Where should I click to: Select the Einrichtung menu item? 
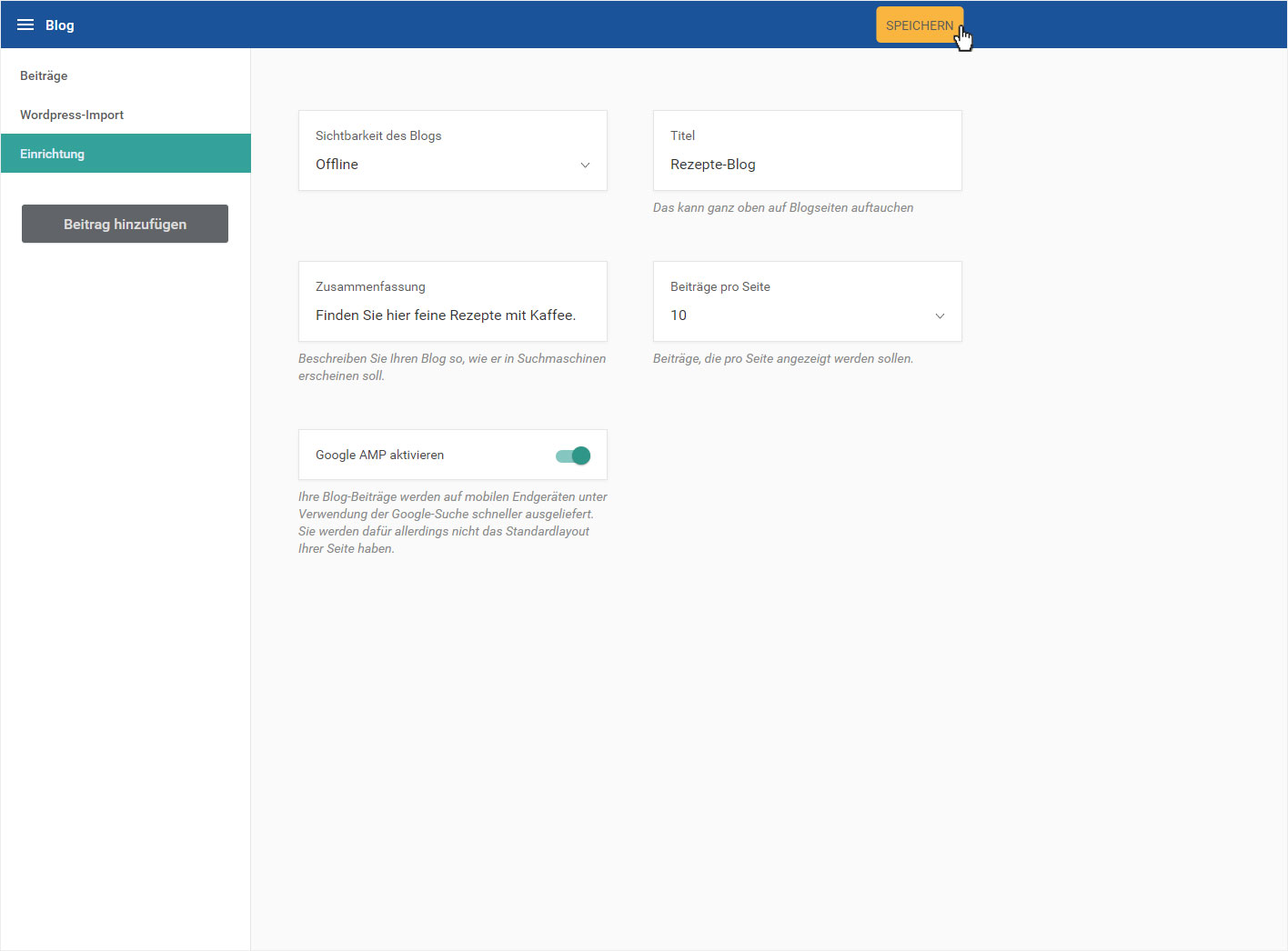tap(126, 154)
